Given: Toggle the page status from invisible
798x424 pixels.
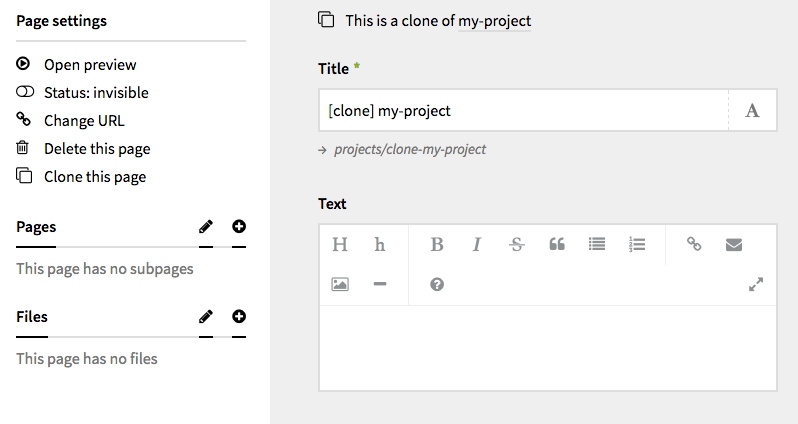Looking at the screenshot, I should click(95, 92).
